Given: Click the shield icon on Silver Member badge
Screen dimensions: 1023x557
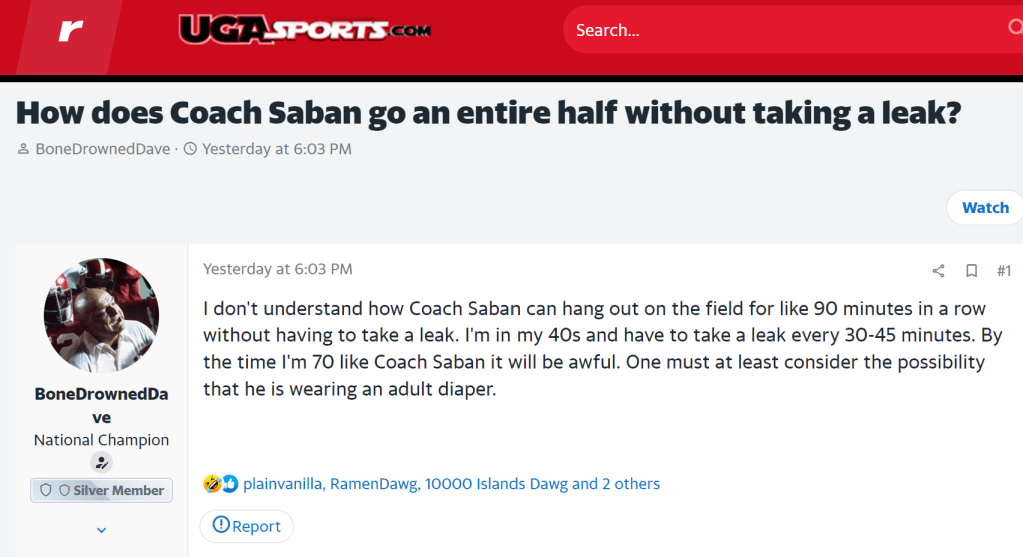Looking at the screenshot, I should (x=46, y=491).
